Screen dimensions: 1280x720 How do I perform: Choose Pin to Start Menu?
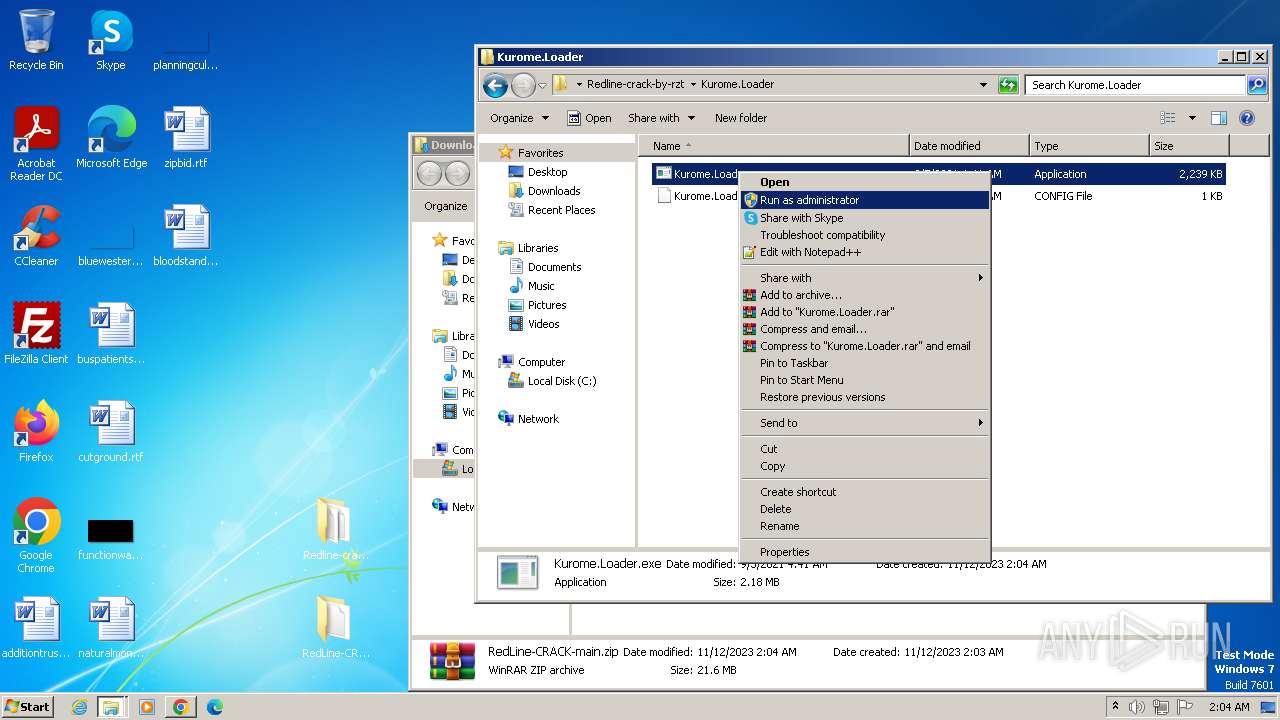point(865,380)
